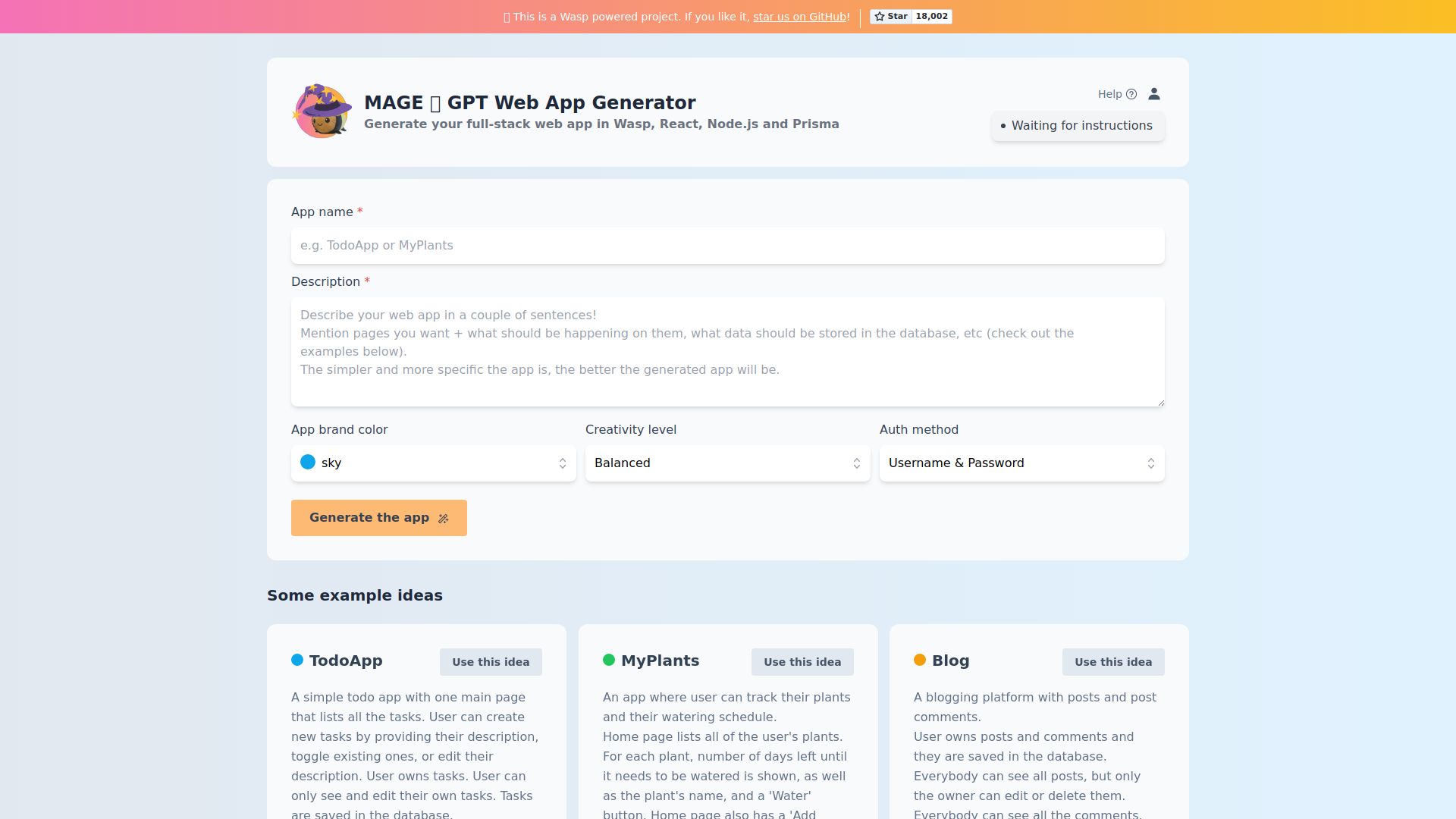Open the user profile icon
The width and height of the screenshot is (1456, 819).
1154,94
